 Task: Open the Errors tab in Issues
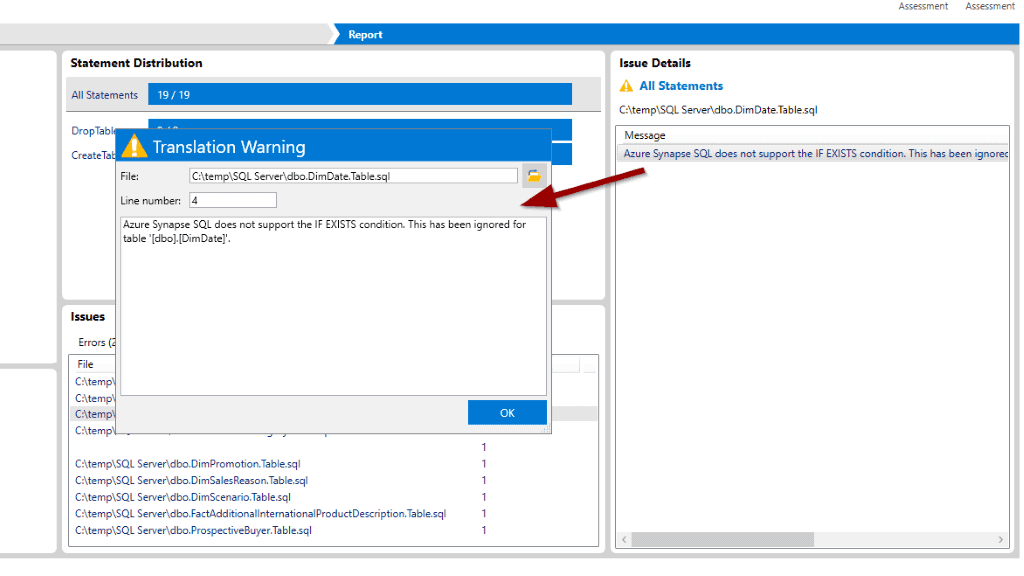(x=96, y=342)
